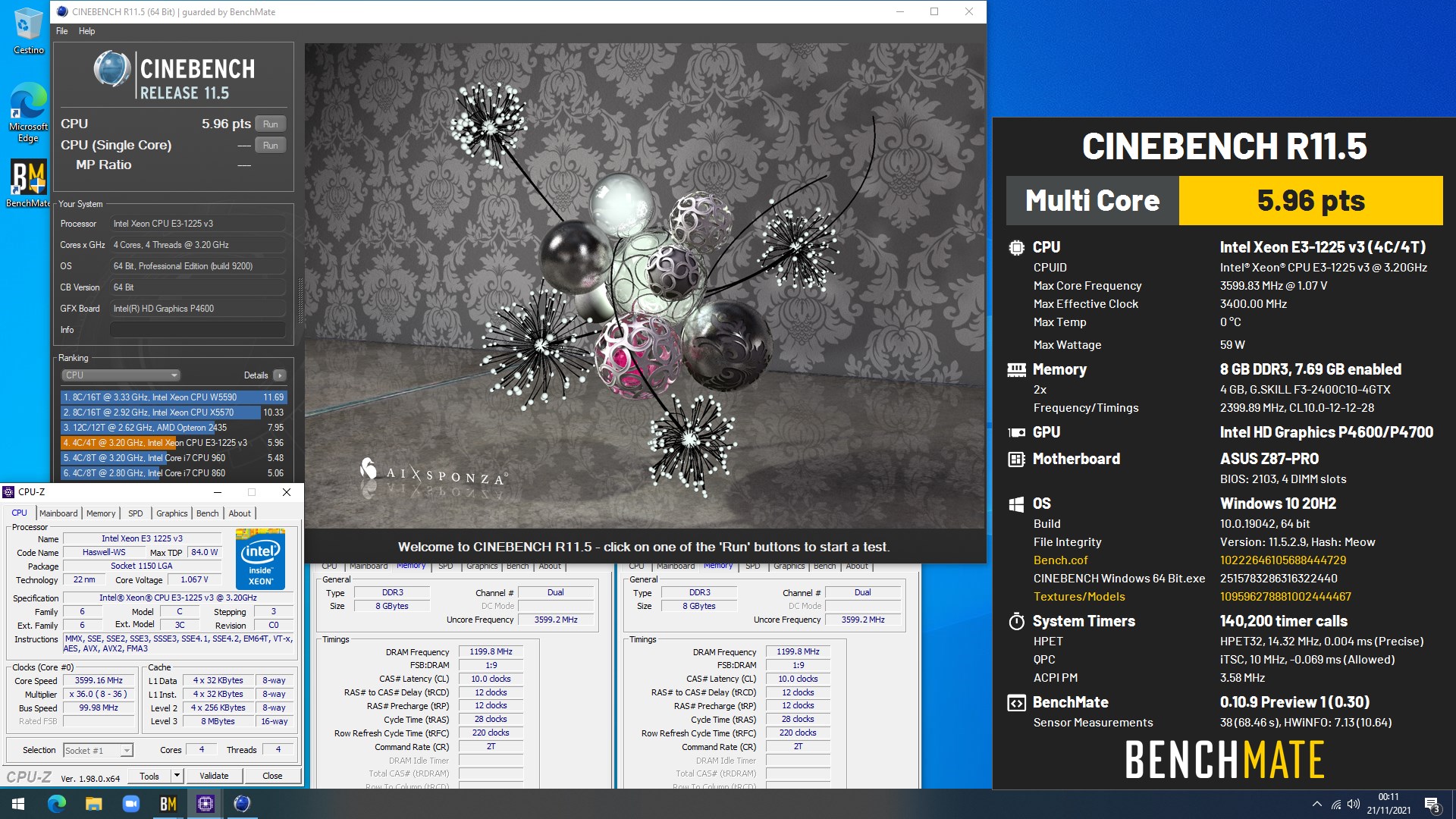Open the notification center icon
The width and height of the screenshot is (1456, 819).
click(x=1432, y=804)
